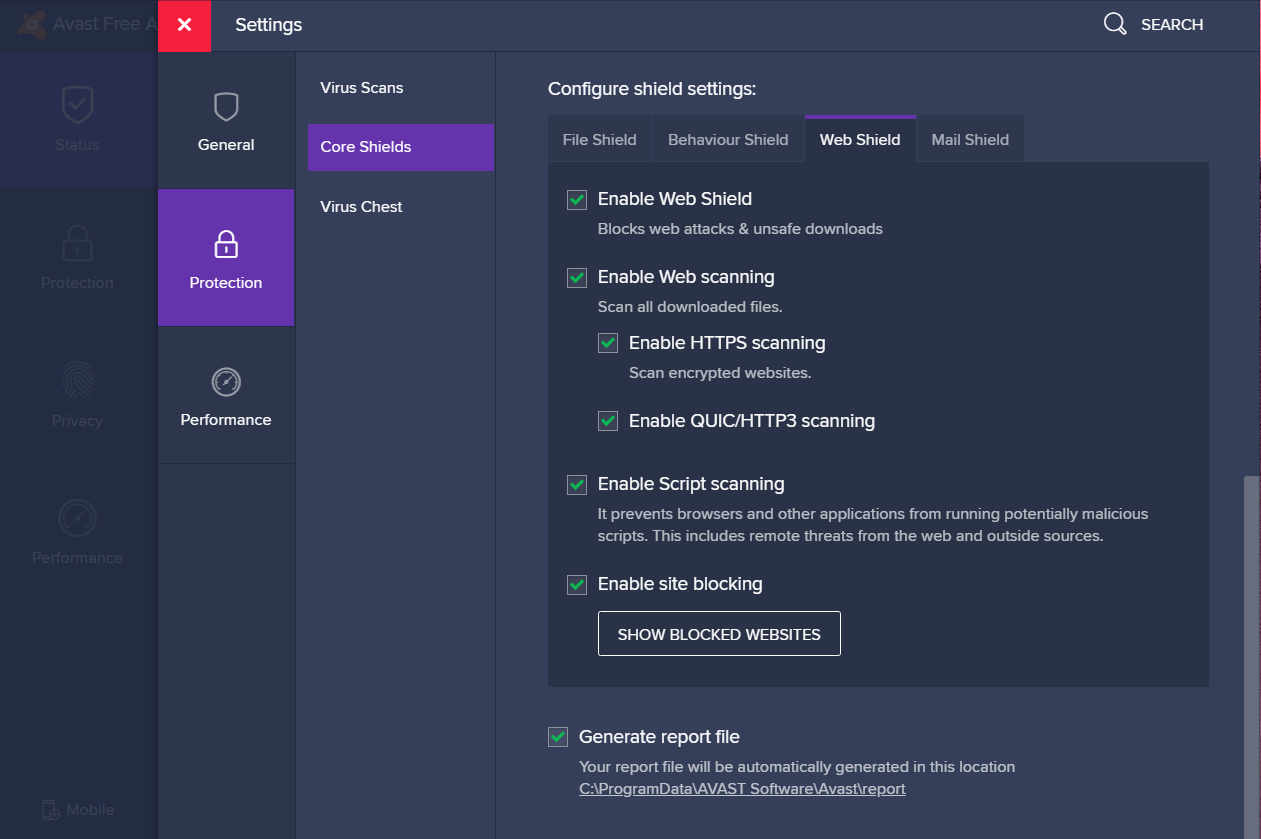Uncheck Enable Script scanning
The width and height of the screenshot is (1261, 839).
coord(577,484)
